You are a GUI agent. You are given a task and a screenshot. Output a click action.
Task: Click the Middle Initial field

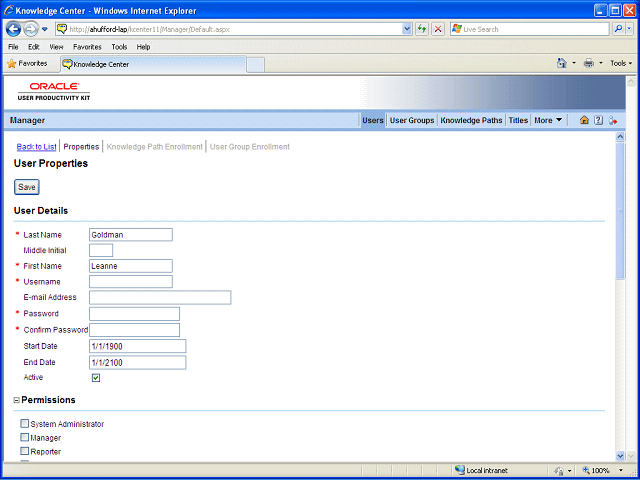point(101,250)
